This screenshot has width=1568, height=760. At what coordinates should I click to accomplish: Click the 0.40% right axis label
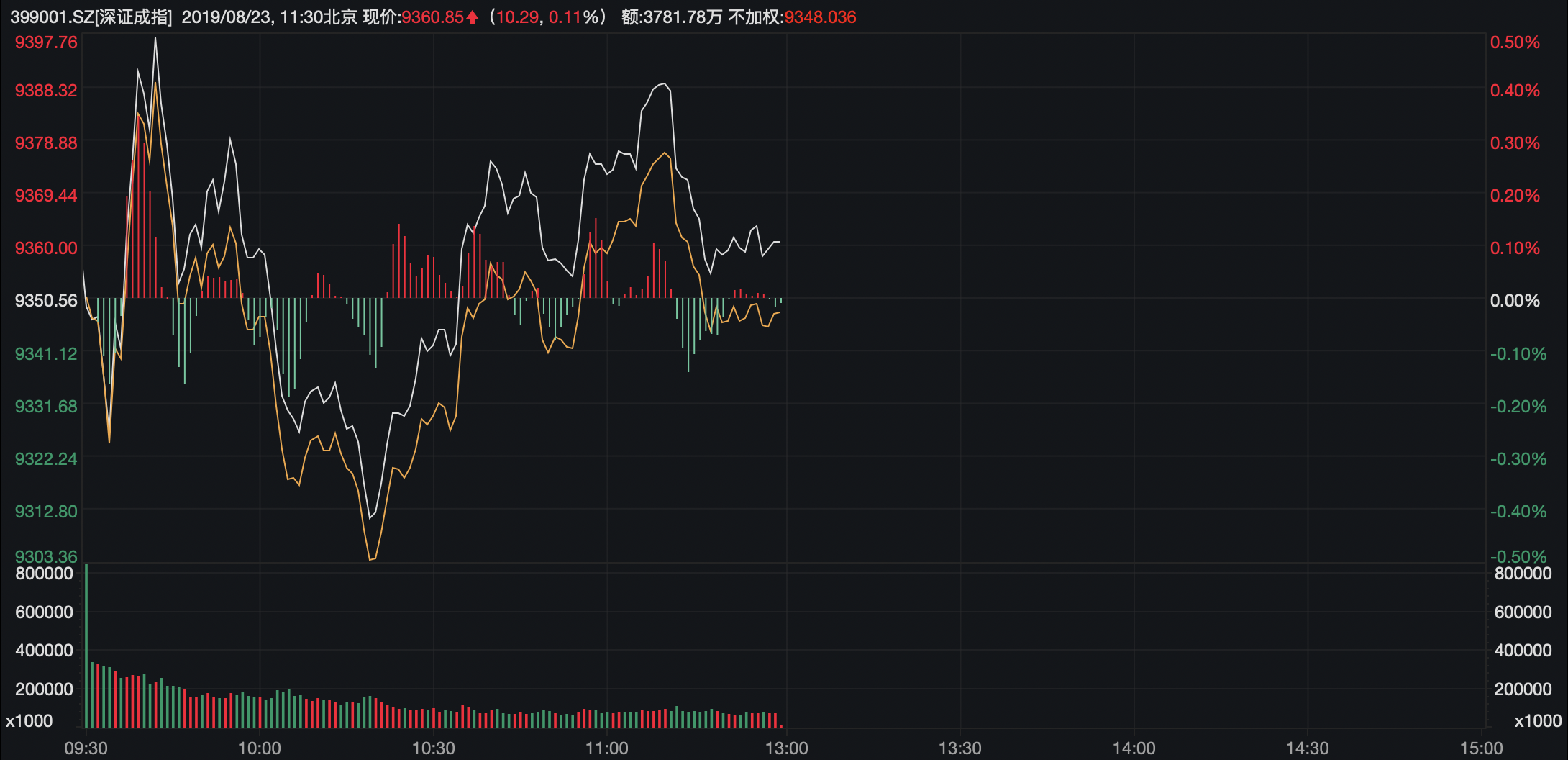pos(1515,91)
